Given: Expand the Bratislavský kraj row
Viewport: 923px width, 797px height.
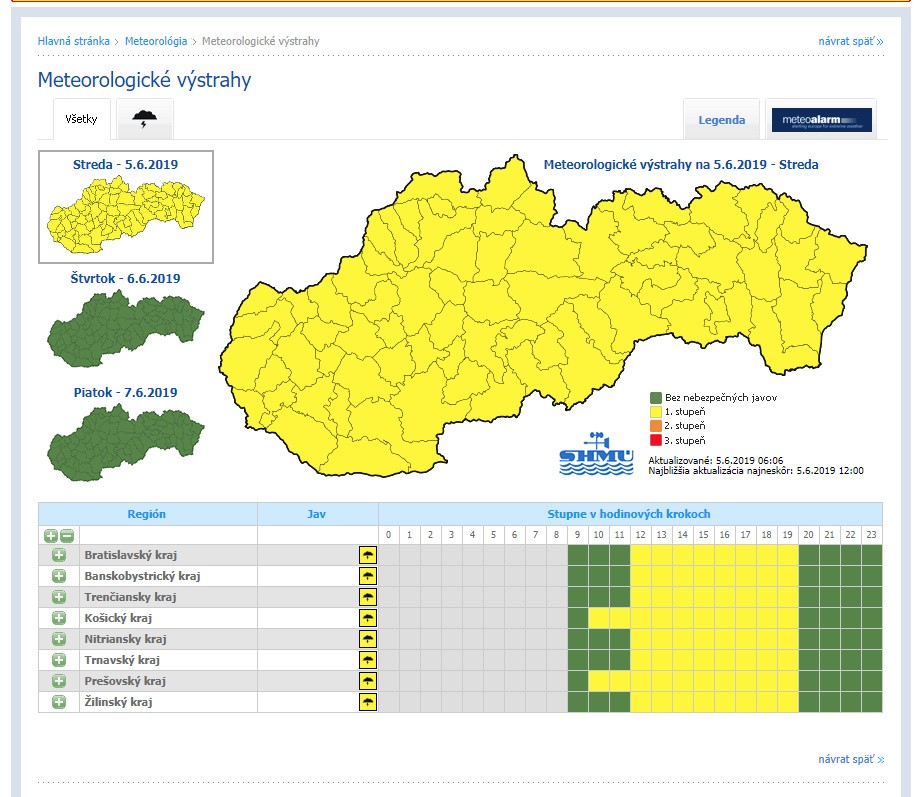Looking at the screenshot, I should pos(59,555).
